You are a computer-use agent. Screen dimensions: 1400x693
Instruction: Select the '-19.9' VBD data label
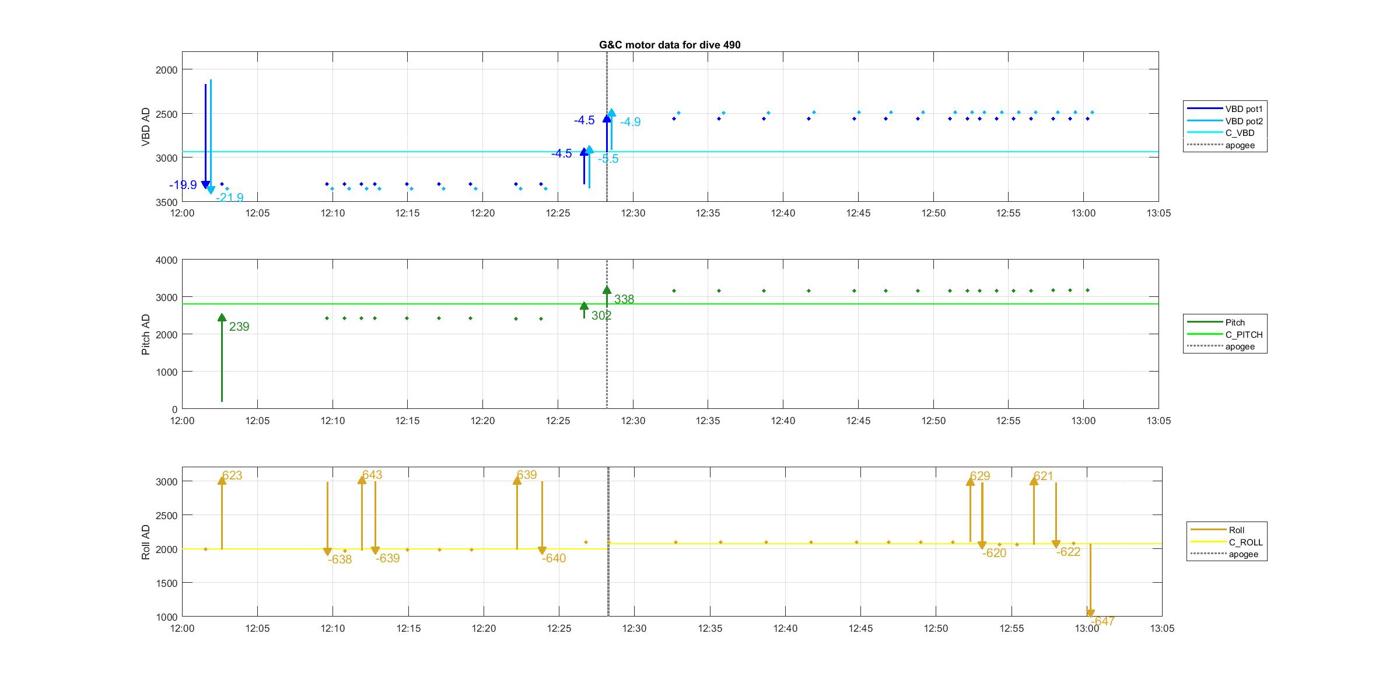(x=183, y=185)
